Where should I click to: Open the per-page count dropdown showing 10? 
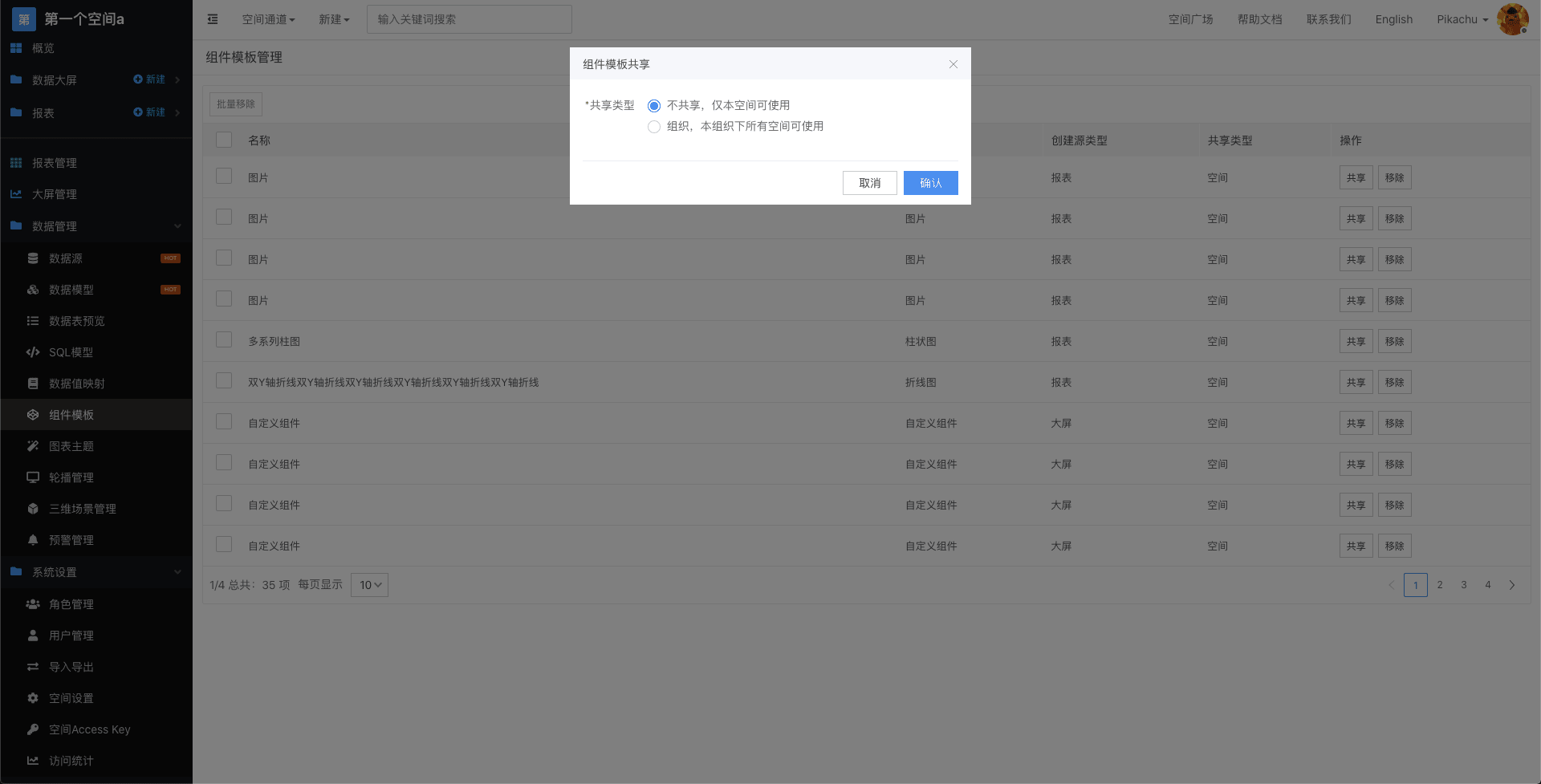(369, 585)
